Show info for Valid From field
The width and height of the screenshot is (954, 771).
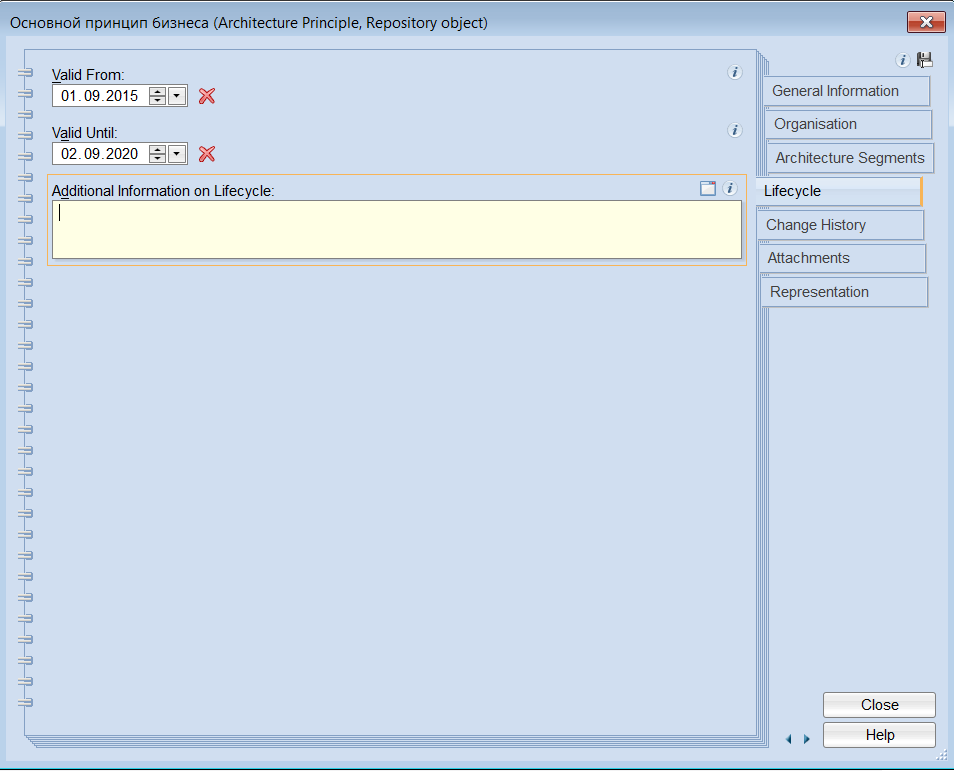coord(735,72)
